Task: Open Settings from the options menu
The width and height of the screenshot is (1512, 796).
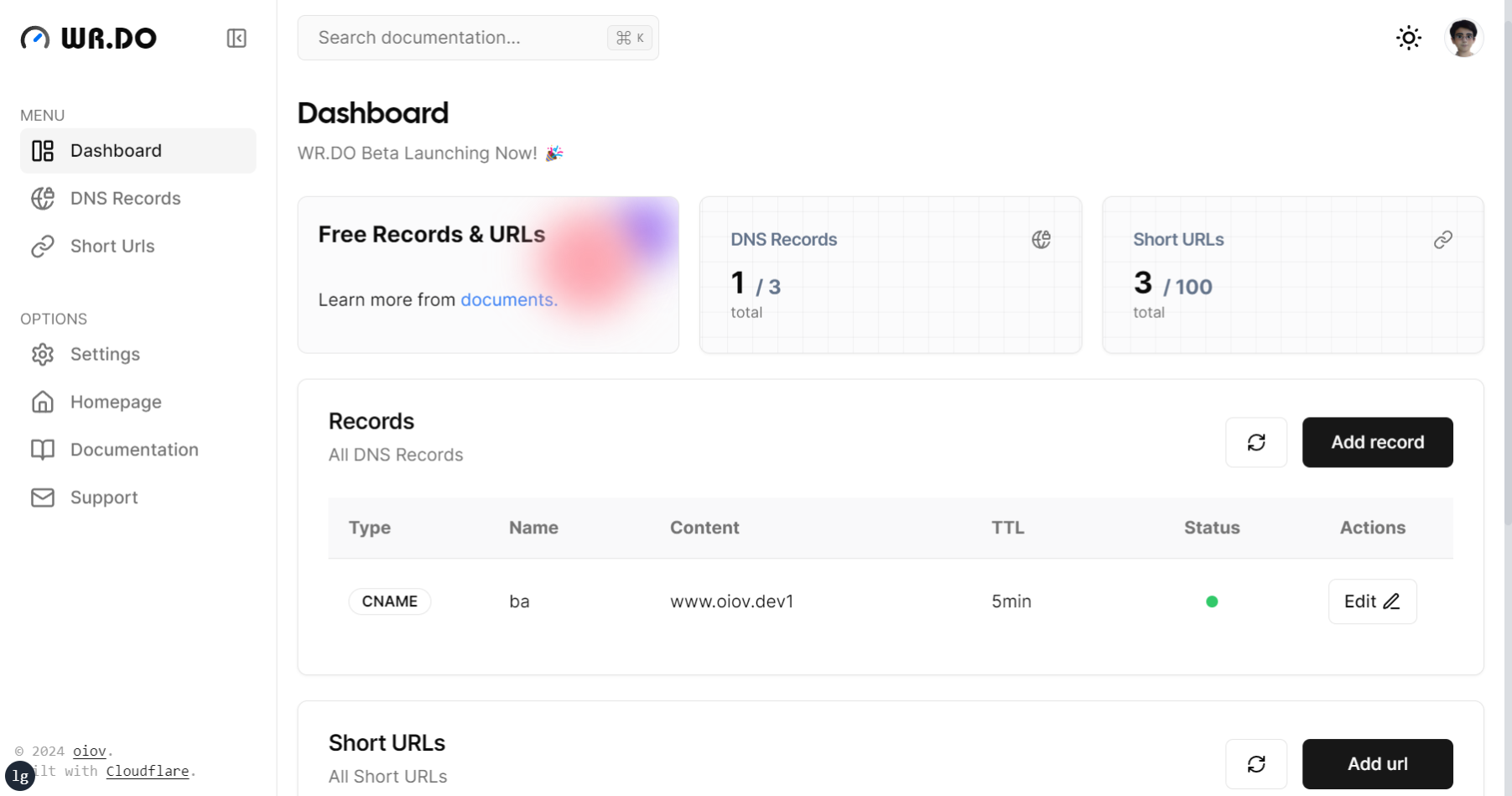Action: pos(105,355)
